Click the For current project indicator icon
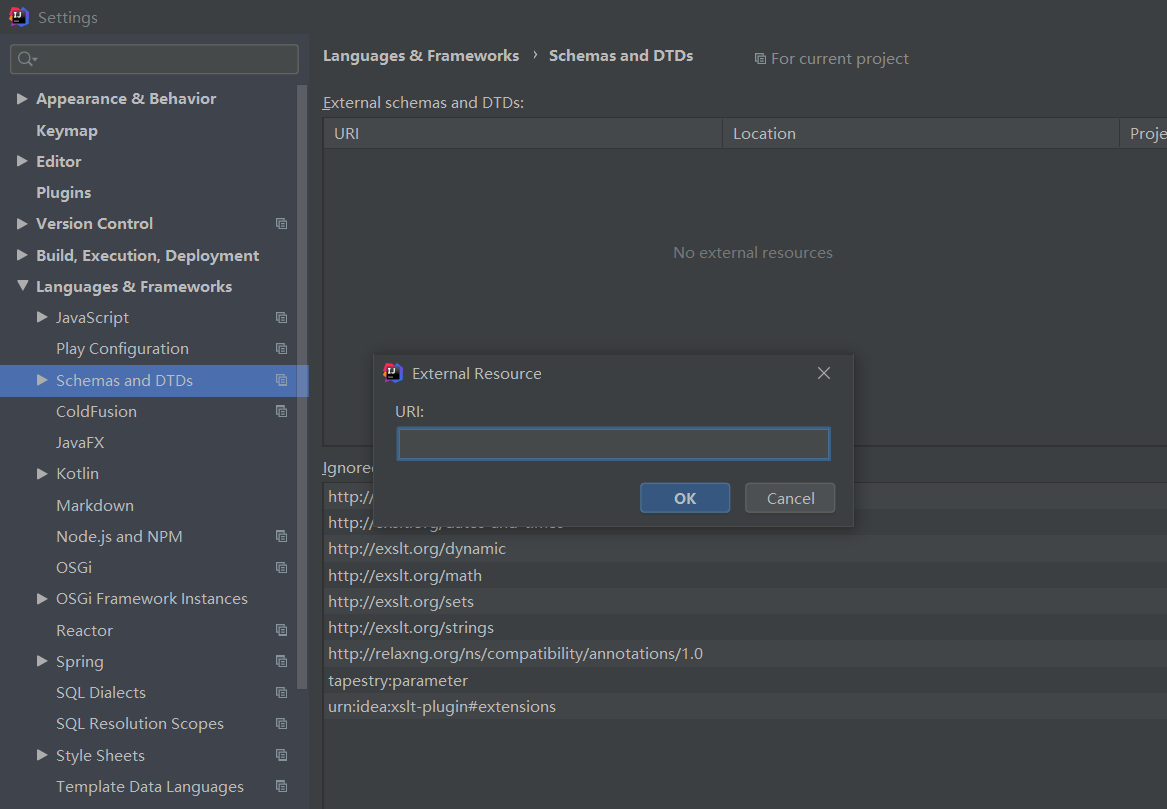Screen dimensions: 1167x809 [x=759, y=58]
